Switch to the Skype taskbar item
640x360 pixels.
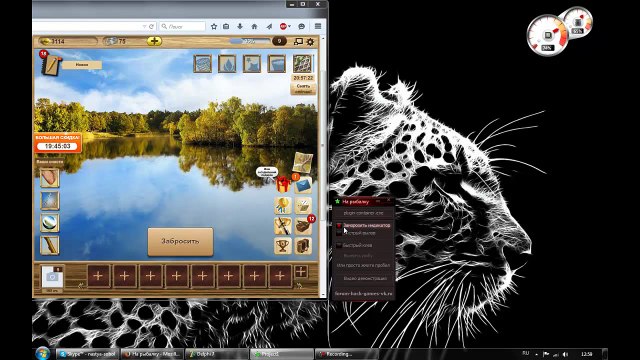87,354
